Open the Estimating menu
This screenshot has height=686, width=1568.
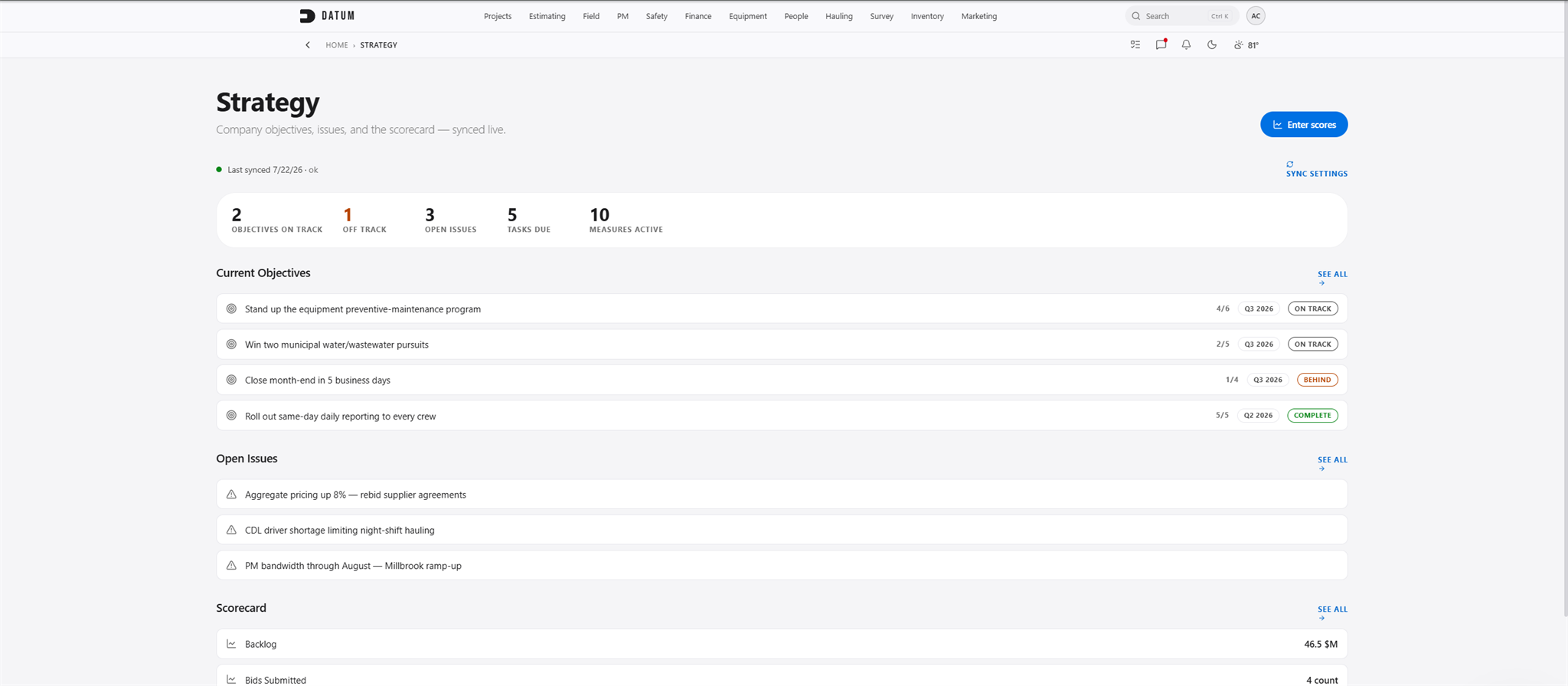[x=547, y=16]
